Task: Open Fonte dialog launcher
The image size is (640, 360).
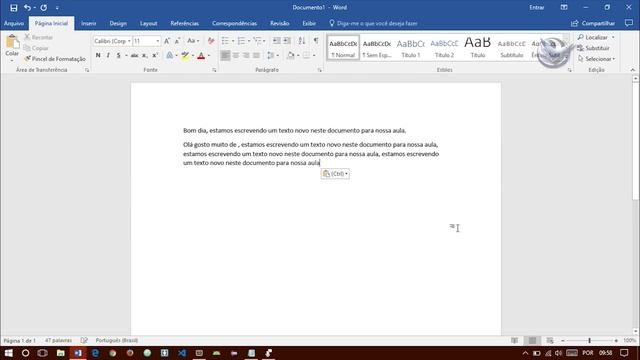Action: click(x=214, y=70)
